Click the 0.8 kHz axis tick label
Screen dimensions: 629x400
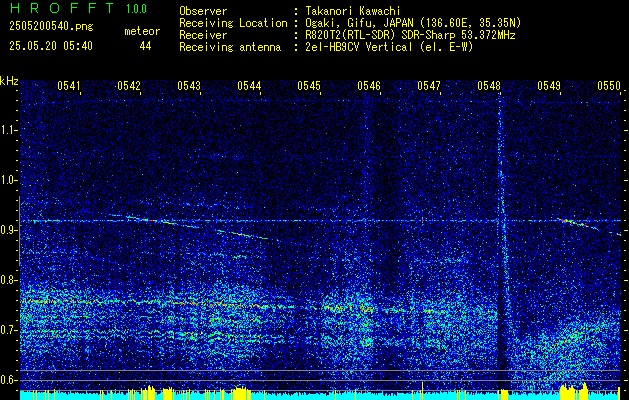click(x=8, y=280)
